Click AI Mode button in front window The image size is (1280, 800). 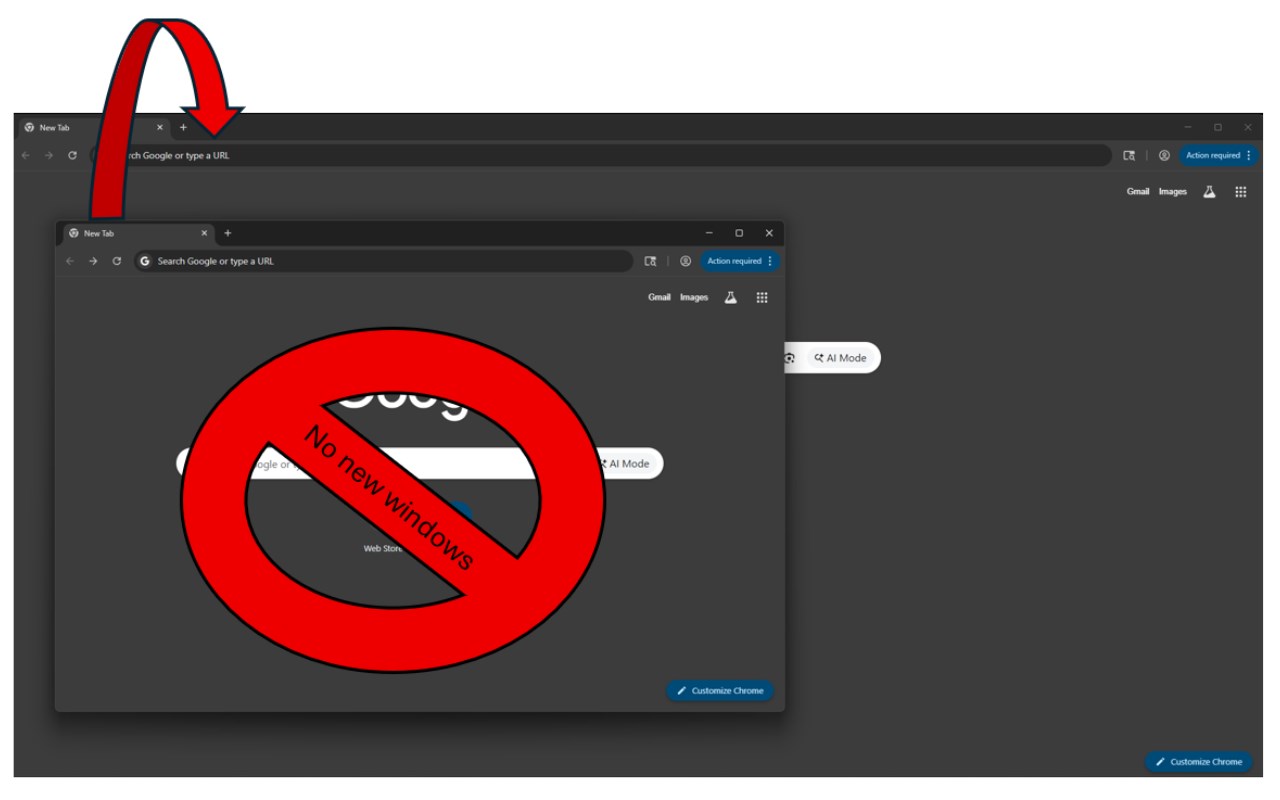coord(628,464)
